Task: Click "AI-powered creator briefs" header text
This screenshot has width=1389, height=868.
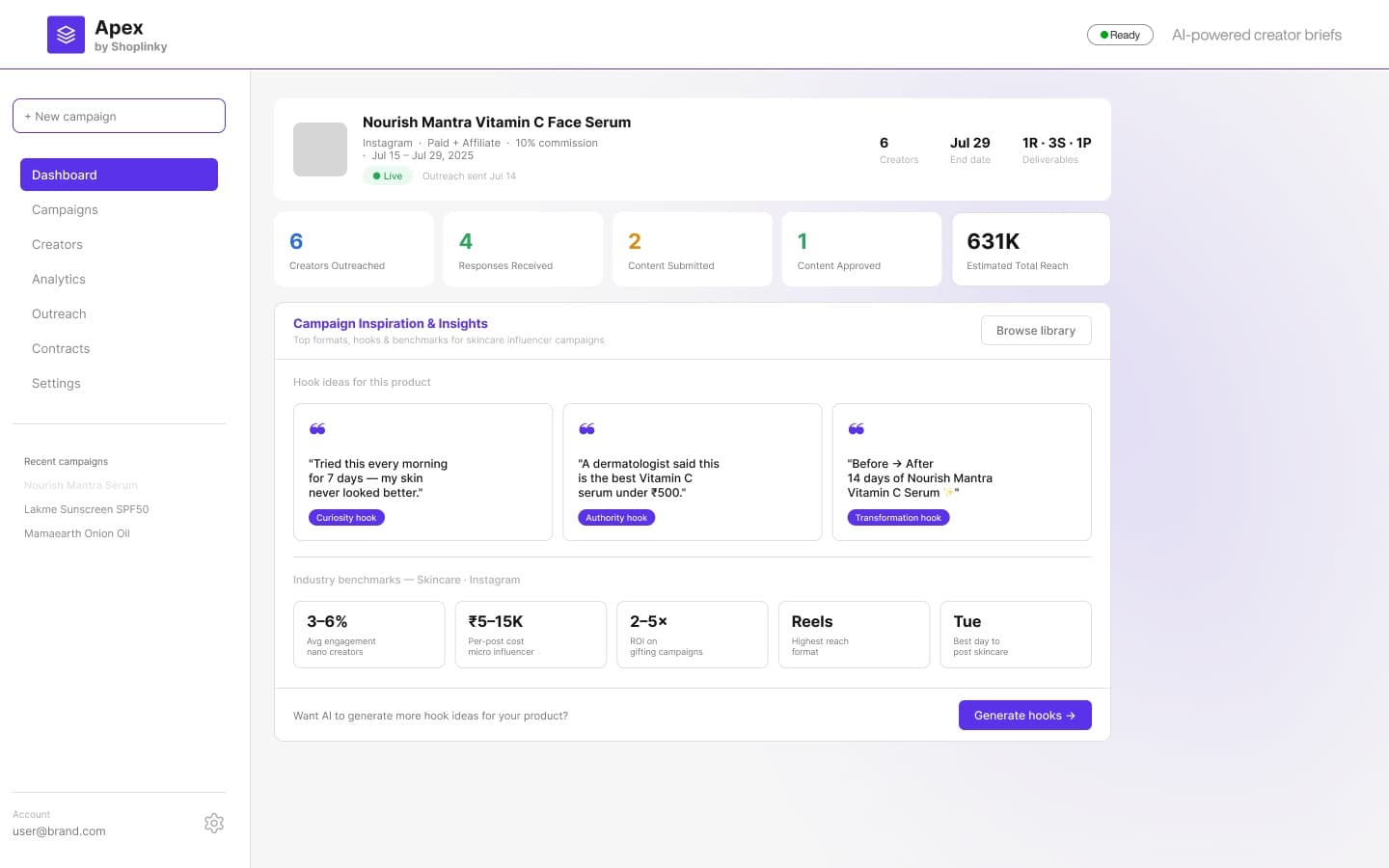Action: coord(1257,35)
